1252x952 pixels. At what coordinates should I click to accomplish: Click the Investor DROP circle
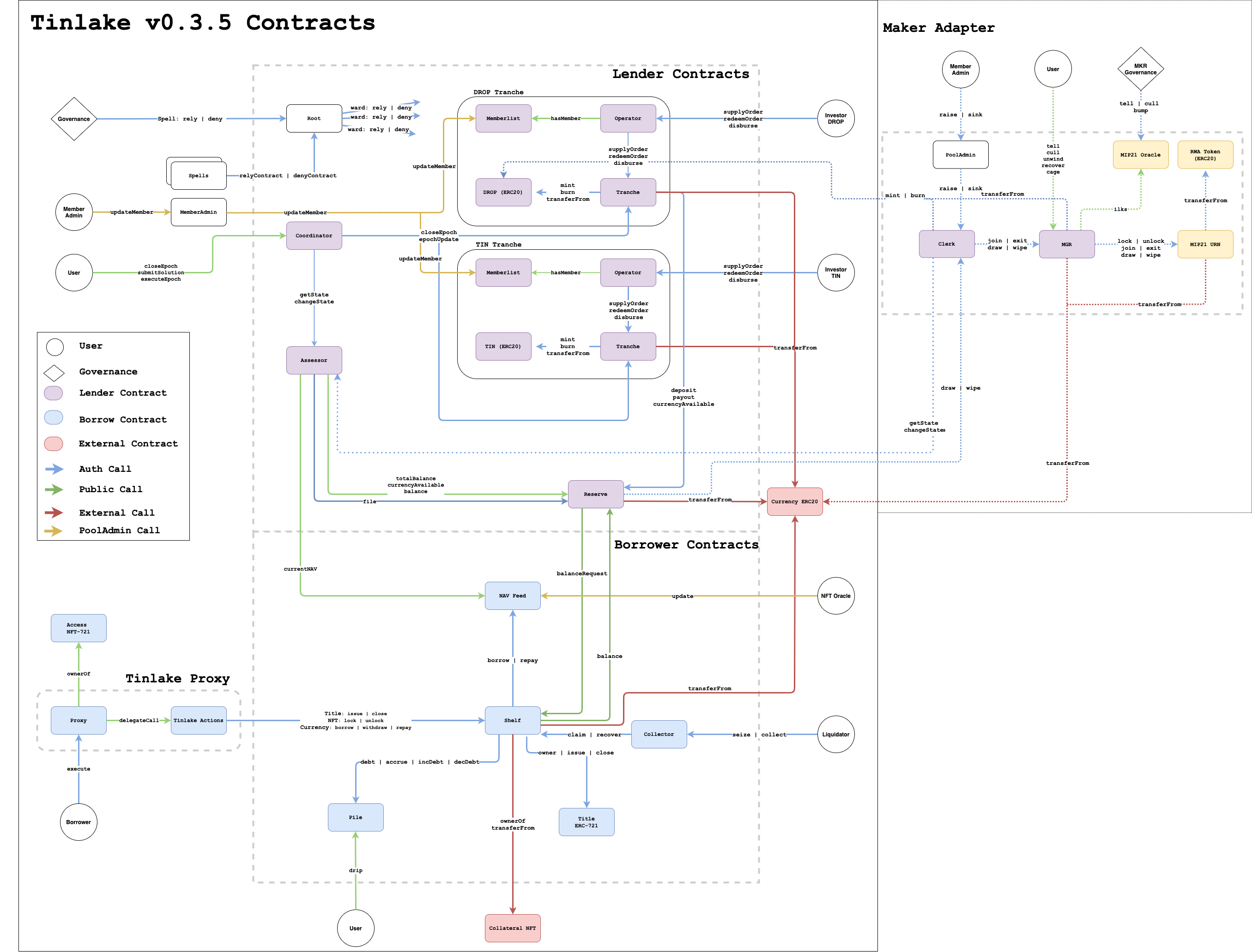click(835, 119)
